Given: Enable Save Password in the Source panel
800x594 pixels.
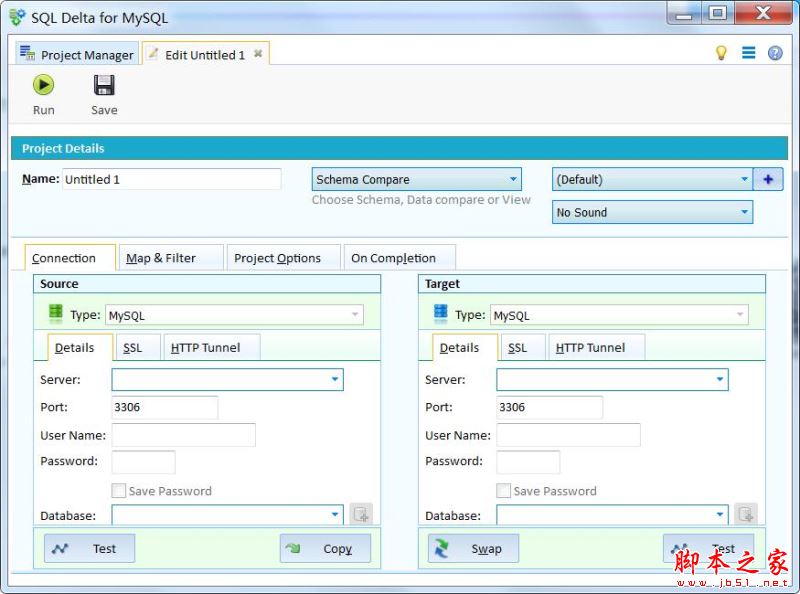Looking at the screenshot, I should [118, 491].
